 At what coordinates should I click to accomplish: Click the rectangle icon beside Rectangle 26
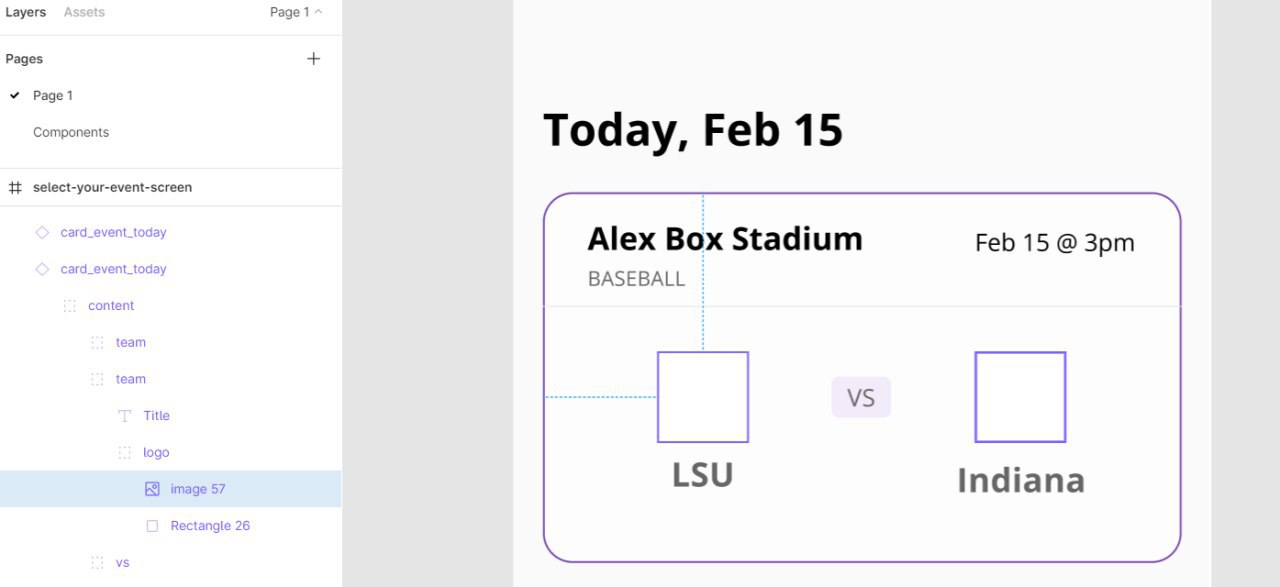(x=152, y=526)
